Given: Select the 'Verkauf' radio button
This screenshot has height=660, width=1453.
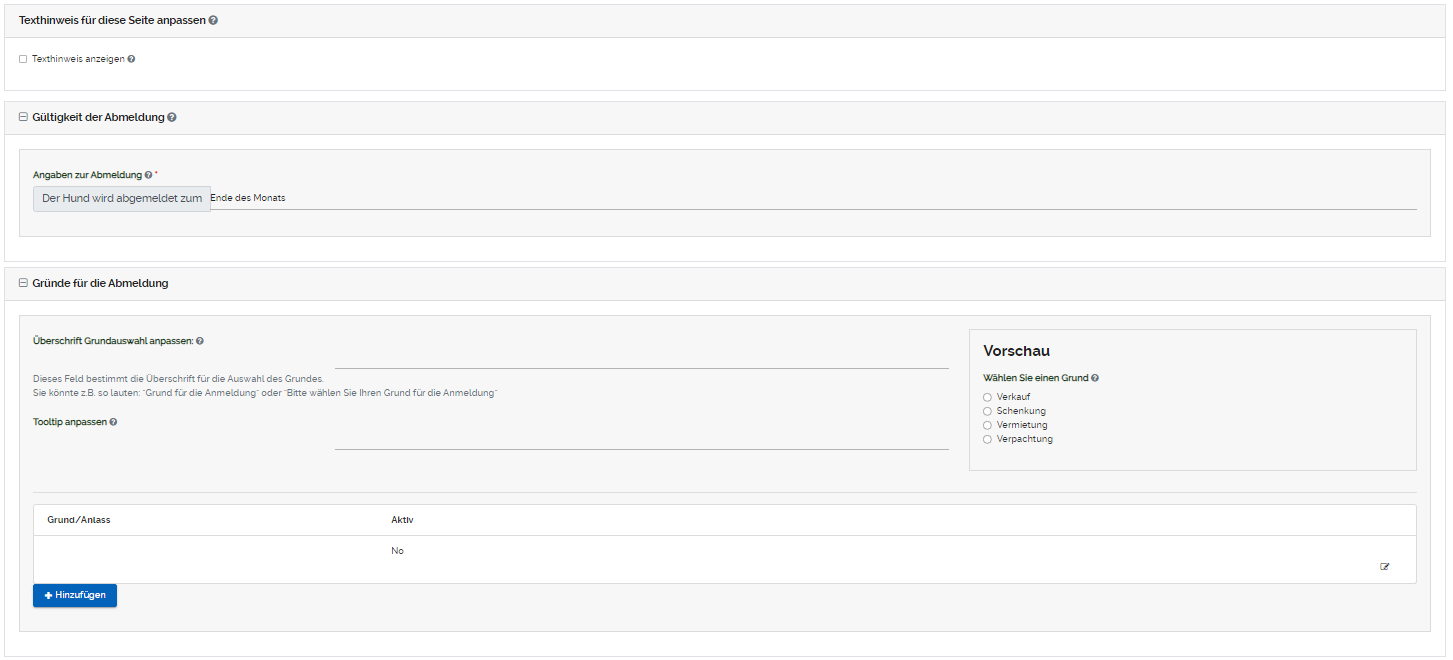Looking at the screenshot, I should pos(987,397).
